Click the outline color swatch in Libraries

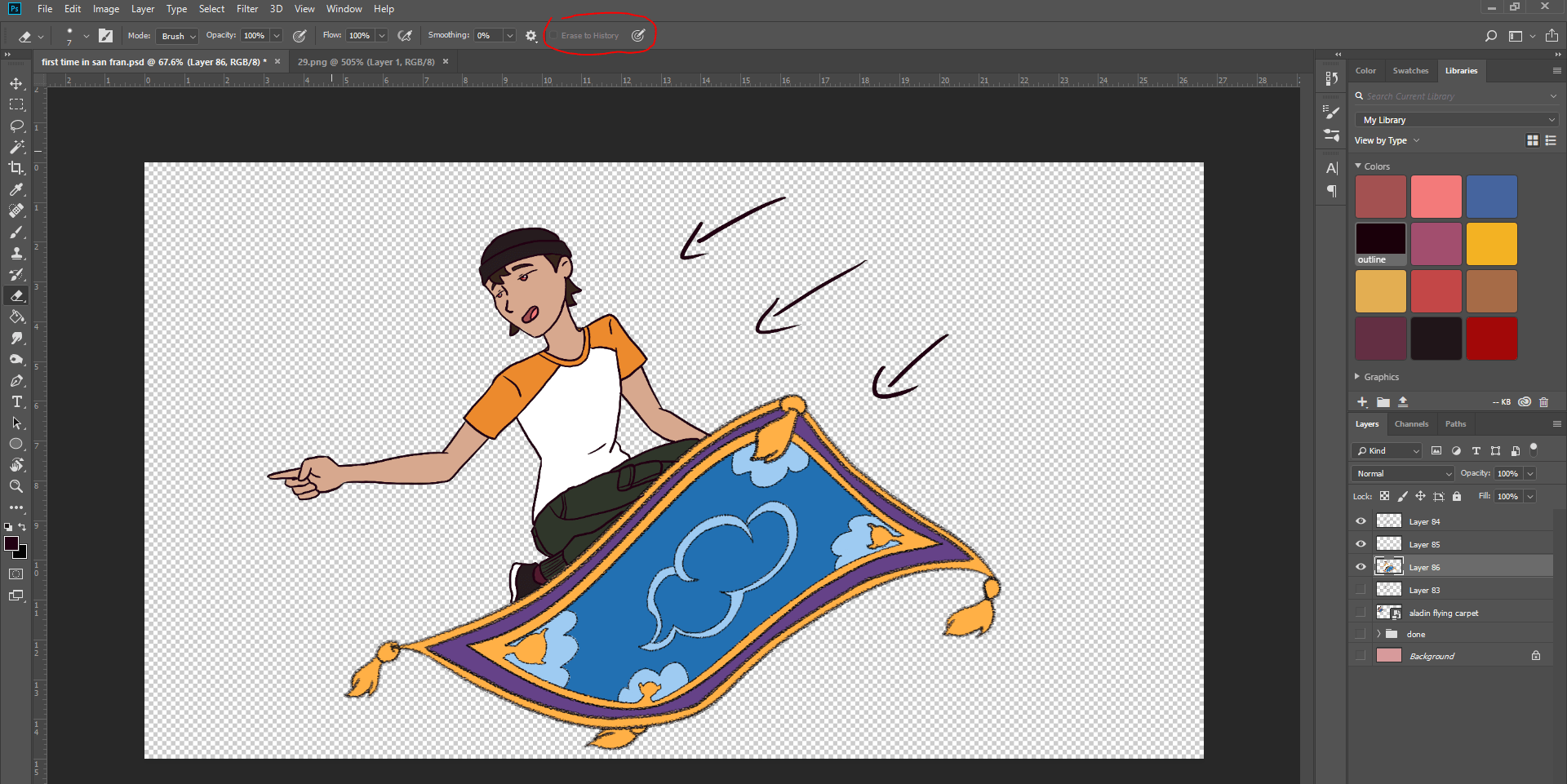point(1379,241)
